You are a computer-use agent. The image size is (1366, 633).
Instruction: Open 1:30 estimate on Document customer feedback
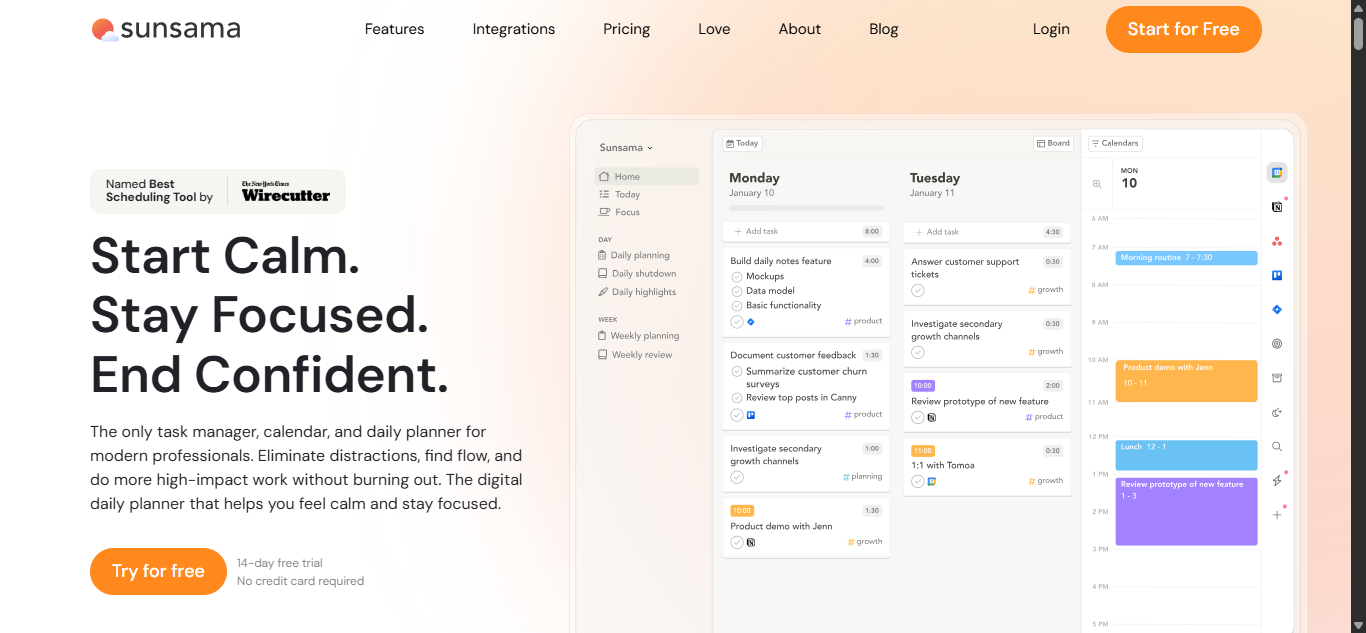(x=872, y=355)
